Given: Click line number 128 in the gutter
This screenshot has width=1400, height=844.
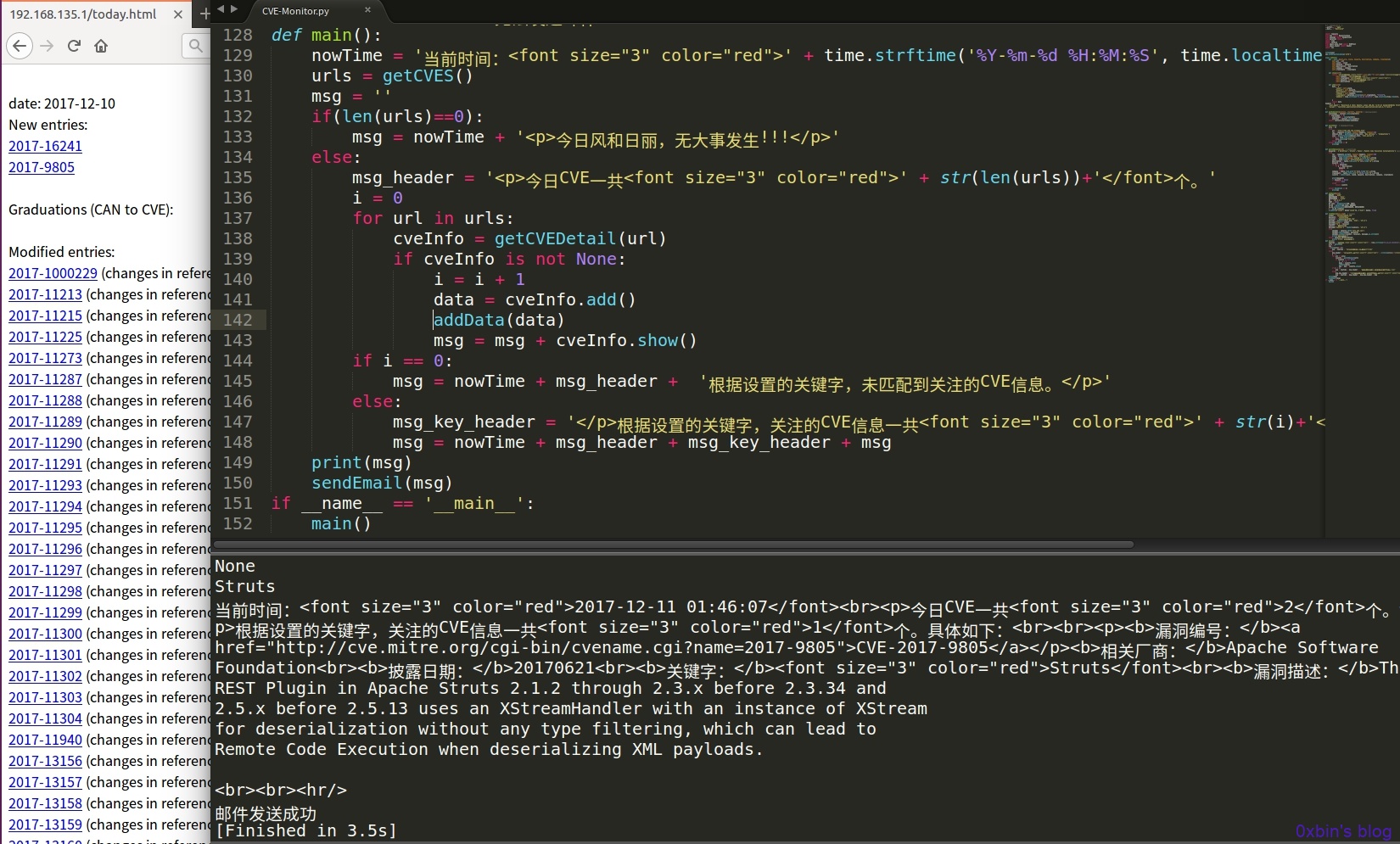Looking at the screenshot, I should point(238,35).
